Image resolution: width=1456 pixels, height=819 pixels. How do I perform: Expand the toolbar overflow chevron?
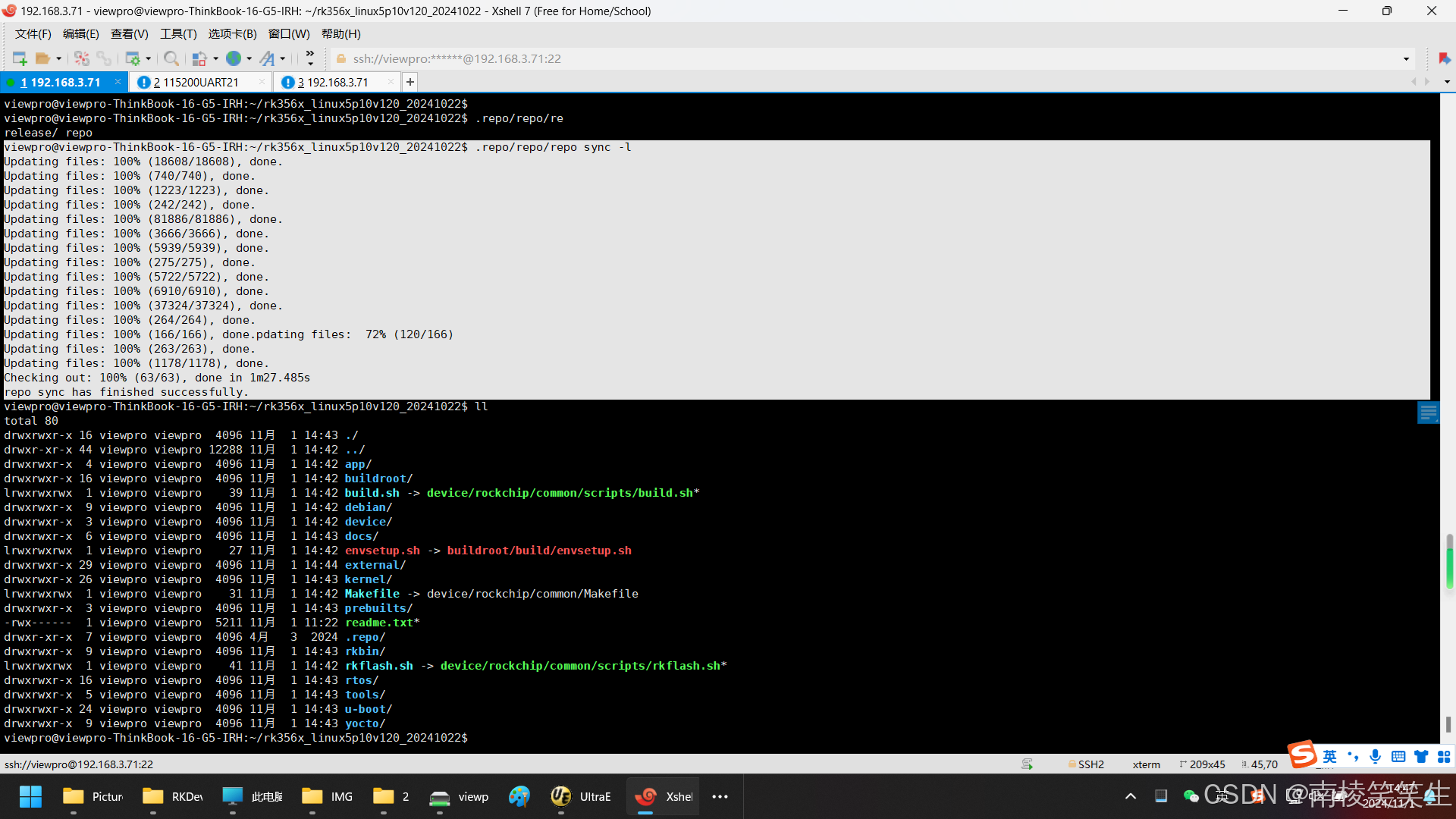click(x=310, y=58)
